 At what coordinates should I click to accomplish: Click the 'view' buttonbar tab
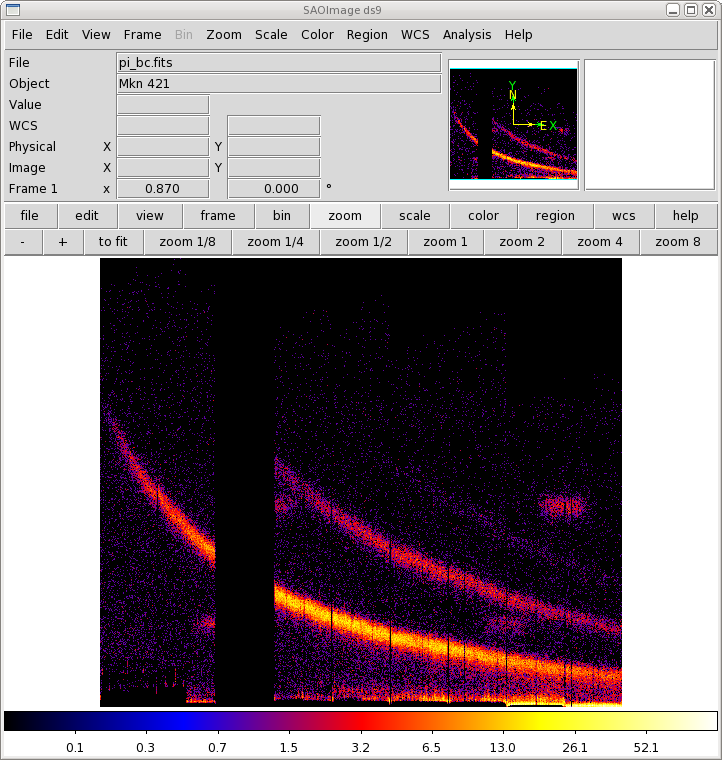tap(150, 216)
